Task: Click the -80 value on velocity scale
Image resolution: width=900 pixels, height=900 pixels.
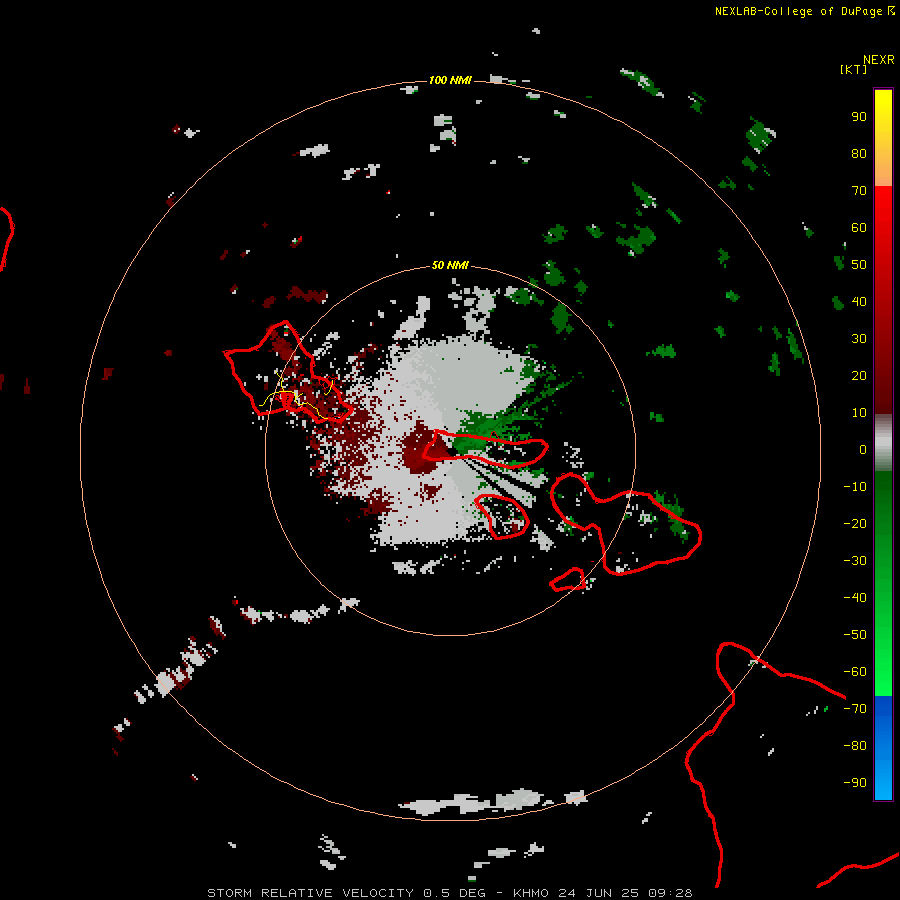Action: pyautogui.click(x=855, y=746)
